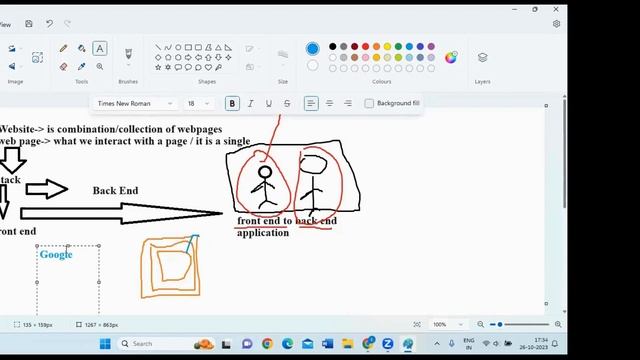Open the Layers panel
The height and width of the screenshot is (360, 640).
coord(482,58)
